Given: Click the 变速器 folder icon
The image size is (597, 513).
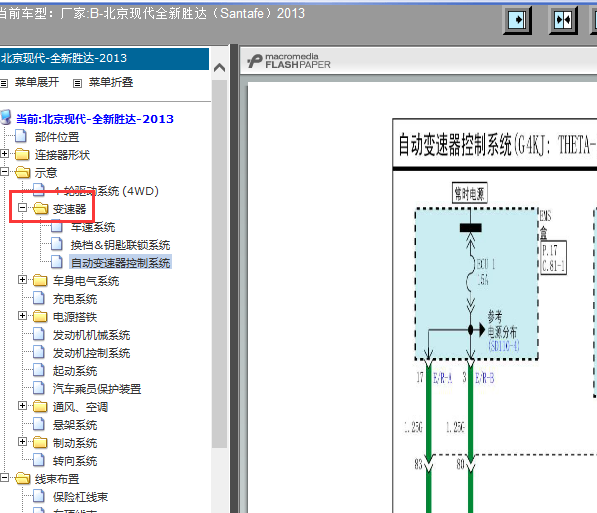Looking at the screenshot, I should point(40,208).
